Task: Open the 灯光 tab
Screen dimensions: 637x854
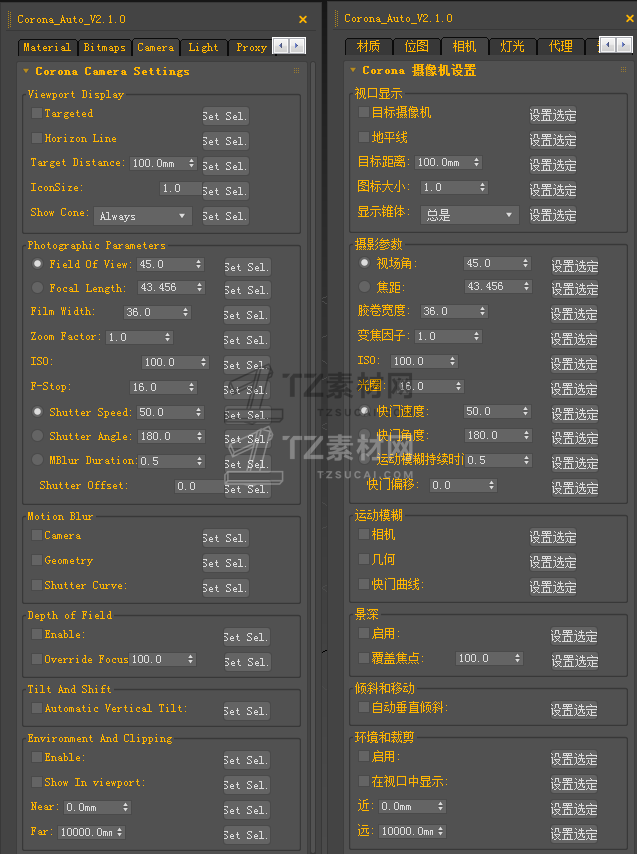Action: pos(512,46)
